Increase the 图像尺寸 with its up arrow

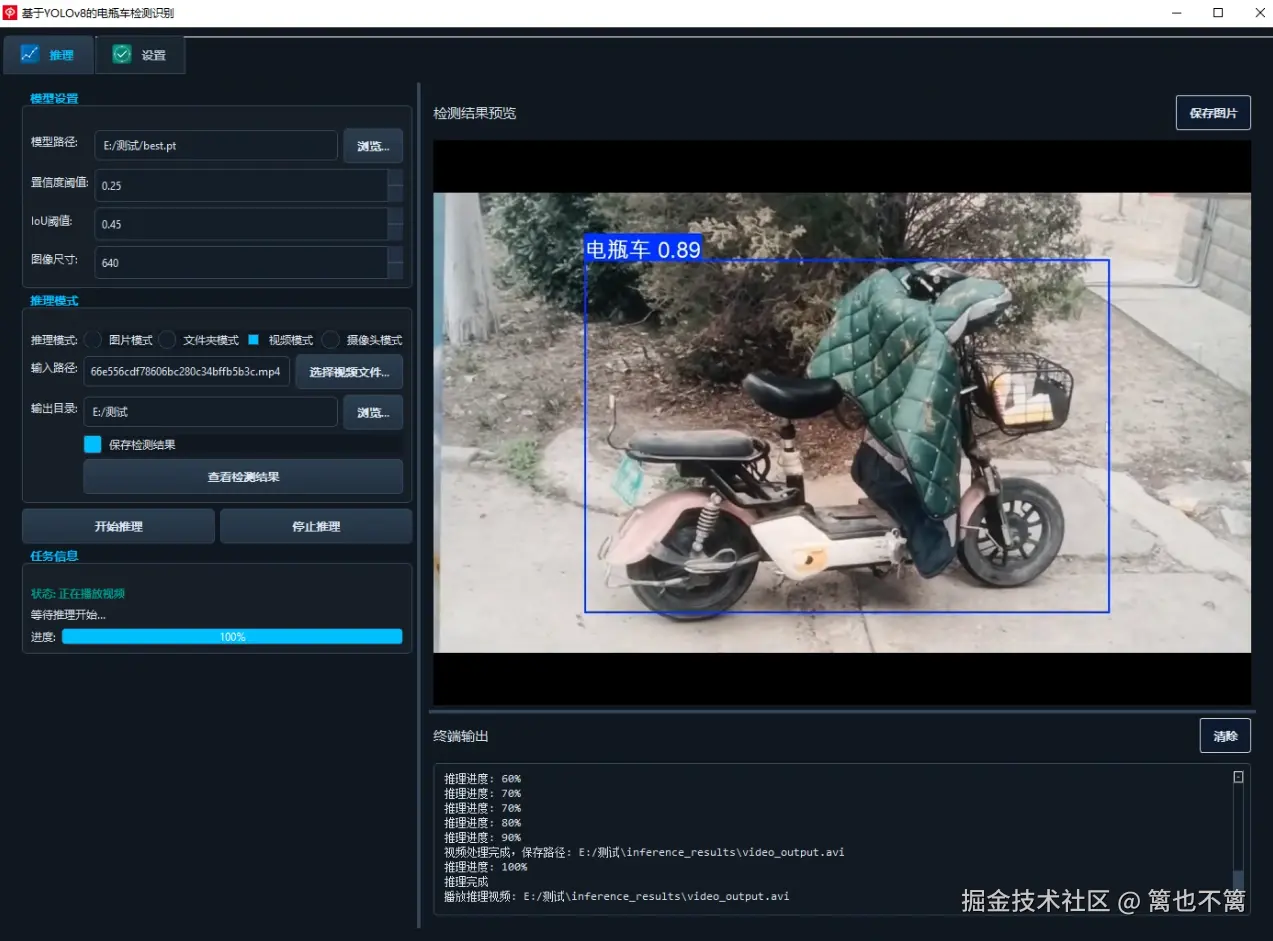(396, 255)
